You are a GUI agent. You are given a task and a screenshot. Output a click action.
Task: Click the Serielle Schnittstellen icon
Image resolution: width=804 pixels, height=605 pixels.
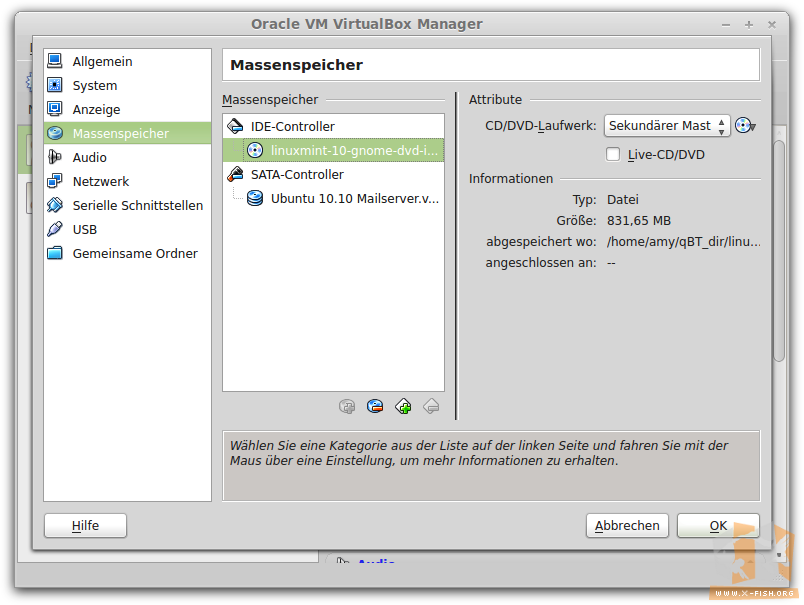pos(55,205)
